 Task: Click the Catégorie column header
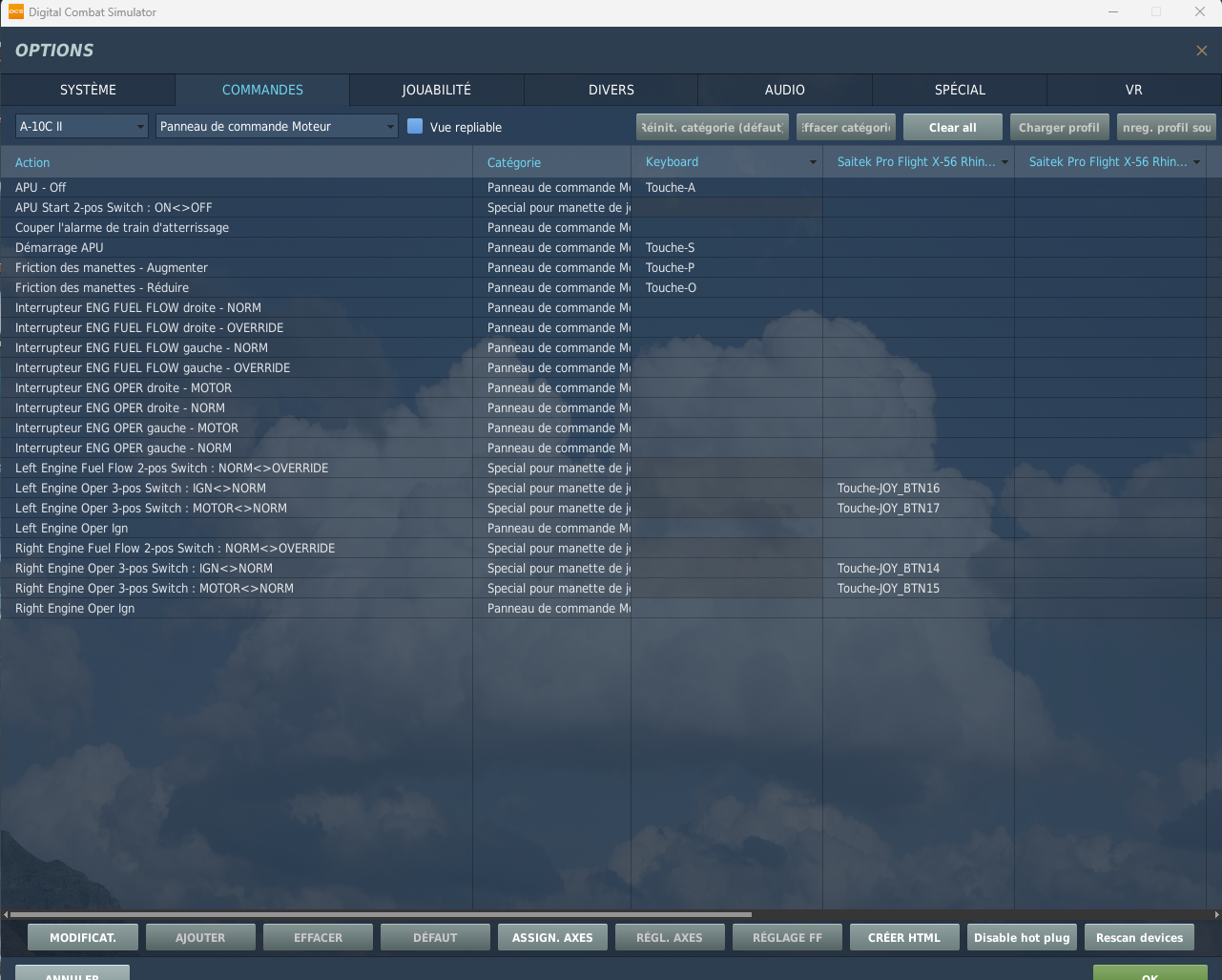[551, 162]
